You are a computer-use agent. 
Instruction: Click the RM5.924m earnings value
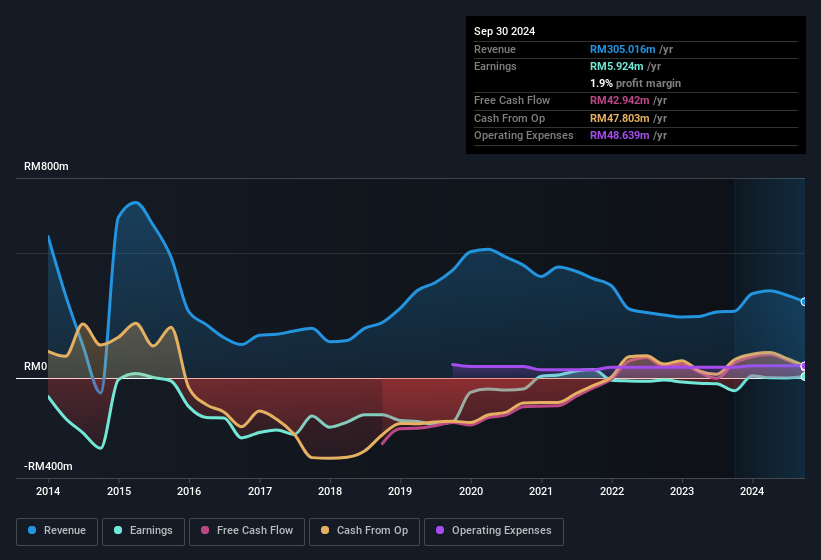[617, 66]
